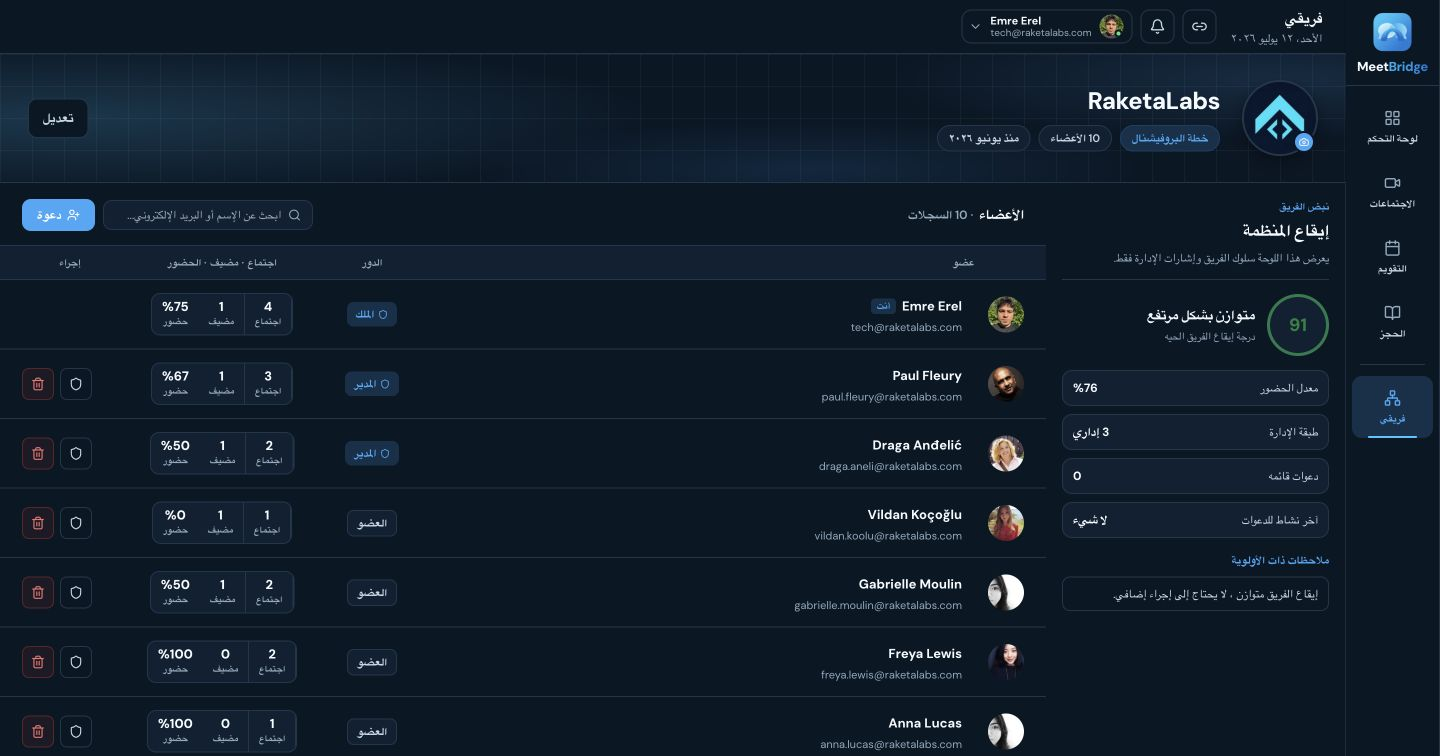1440x756 pixels.
Task: Change role shield for Draga Anđelić
Action: coord(76,453)
